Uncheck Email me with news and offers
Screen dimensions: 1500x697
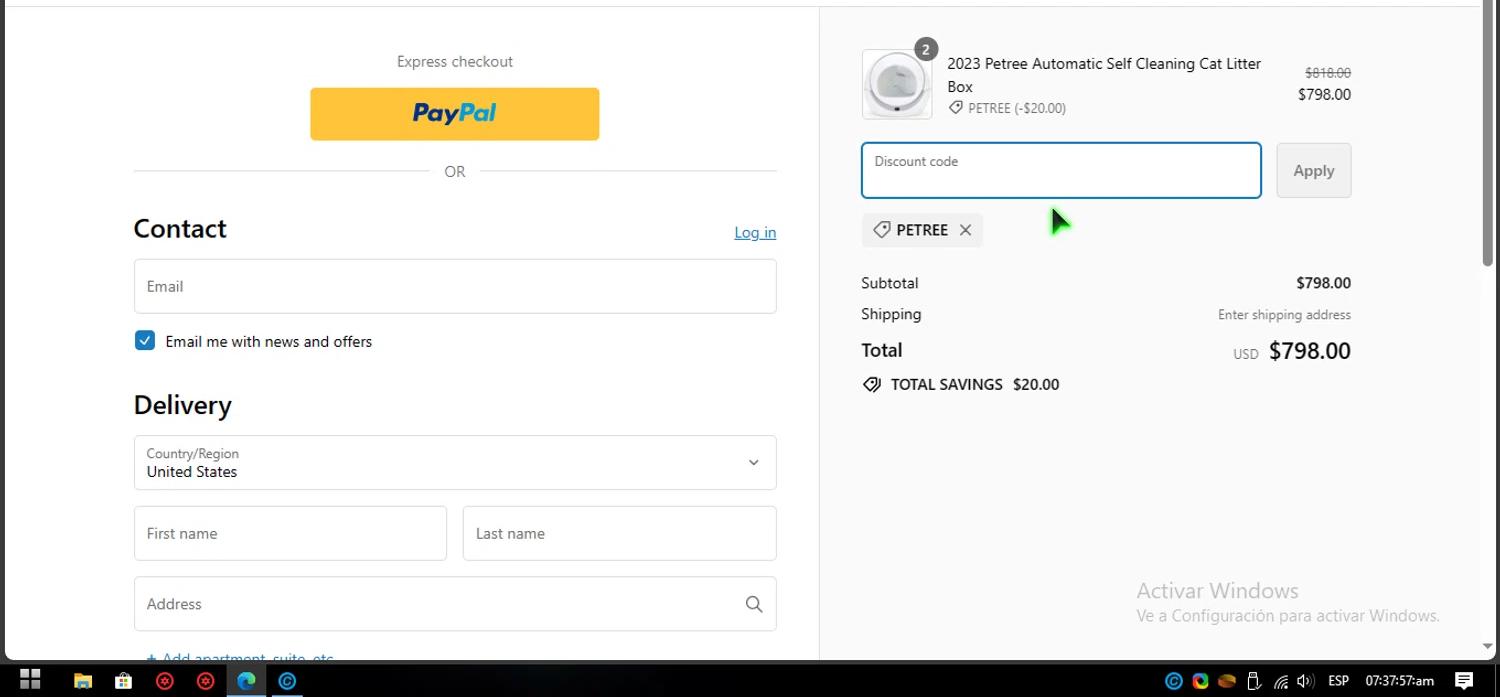[145, 341]
